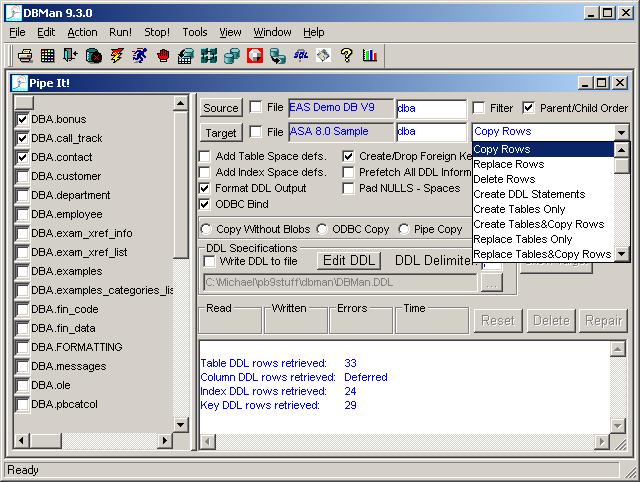Click the Edit DDL button

click(348, 260)
